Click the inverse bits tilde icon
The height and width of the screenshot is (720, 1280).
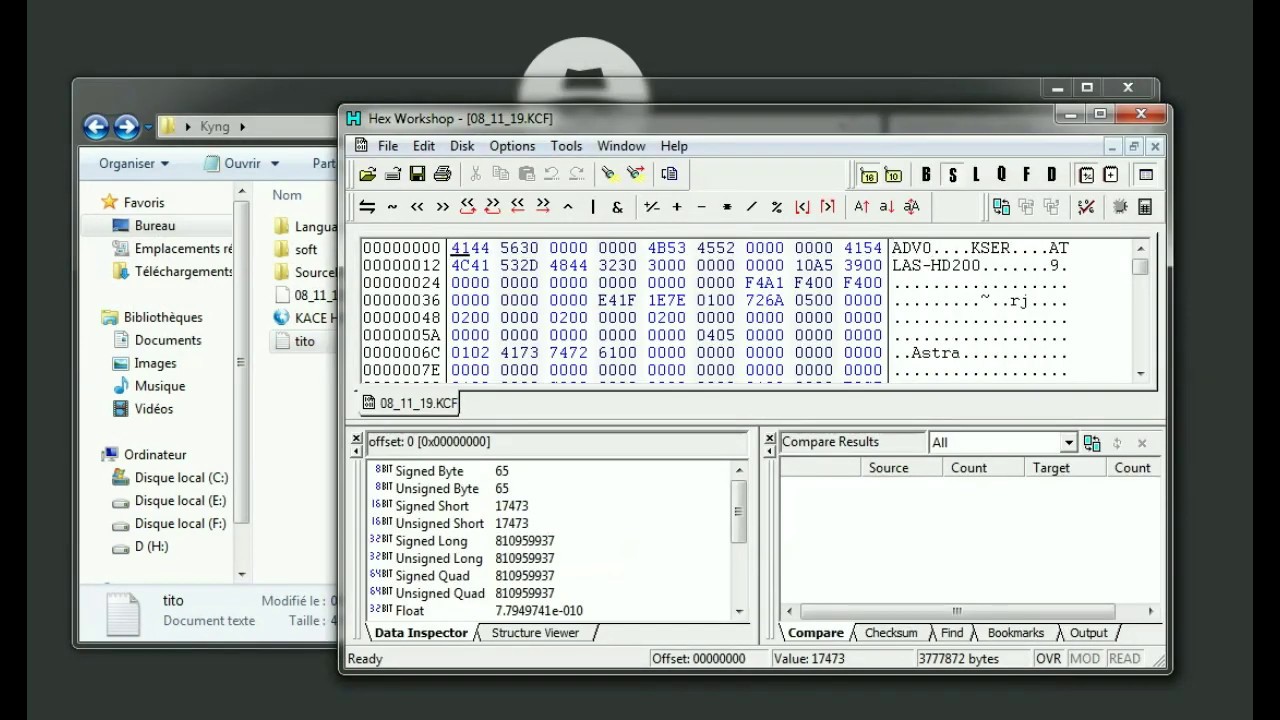[x=392, y=207]
